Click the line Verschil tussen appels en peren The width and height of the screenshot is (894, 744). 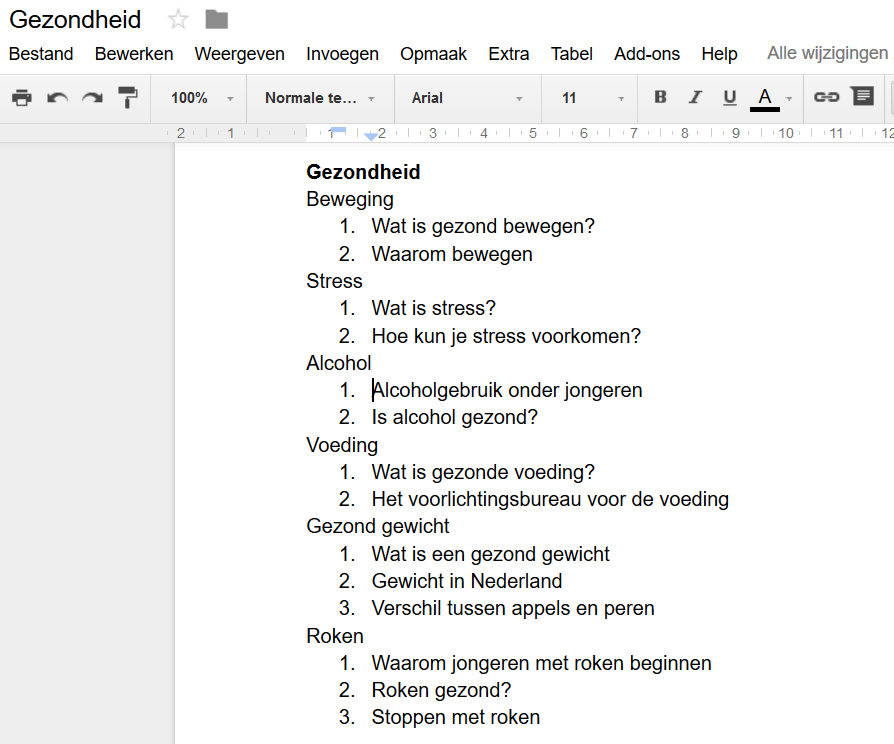coord(513,608)
